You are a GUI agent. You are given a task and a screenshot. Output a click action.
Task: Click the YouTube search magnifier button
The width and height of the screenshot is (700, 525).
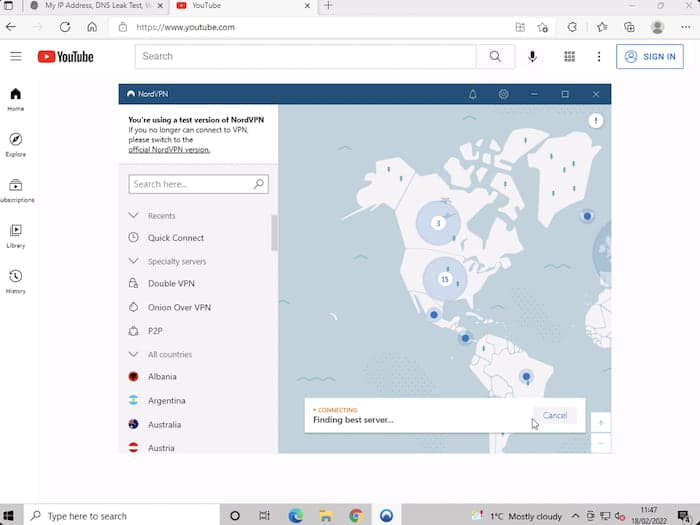495,56
